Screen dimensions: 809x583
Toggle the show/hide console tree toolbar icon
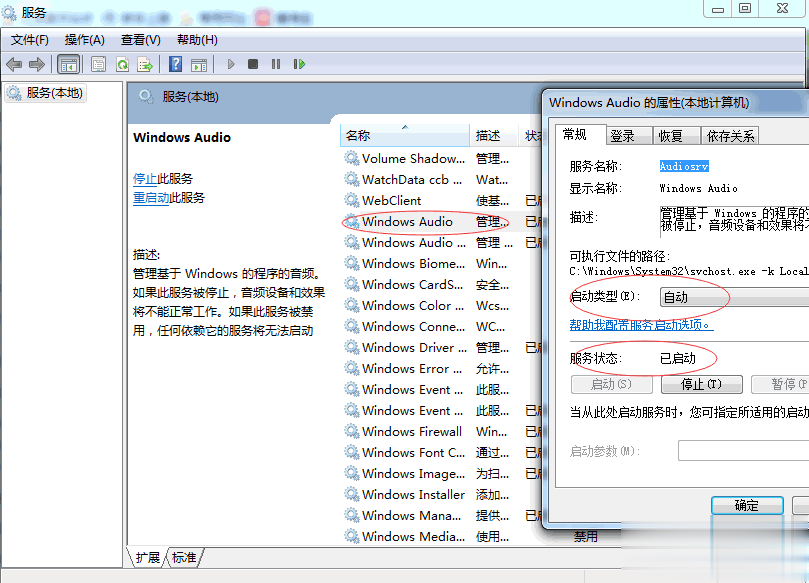tap(69, 64)
